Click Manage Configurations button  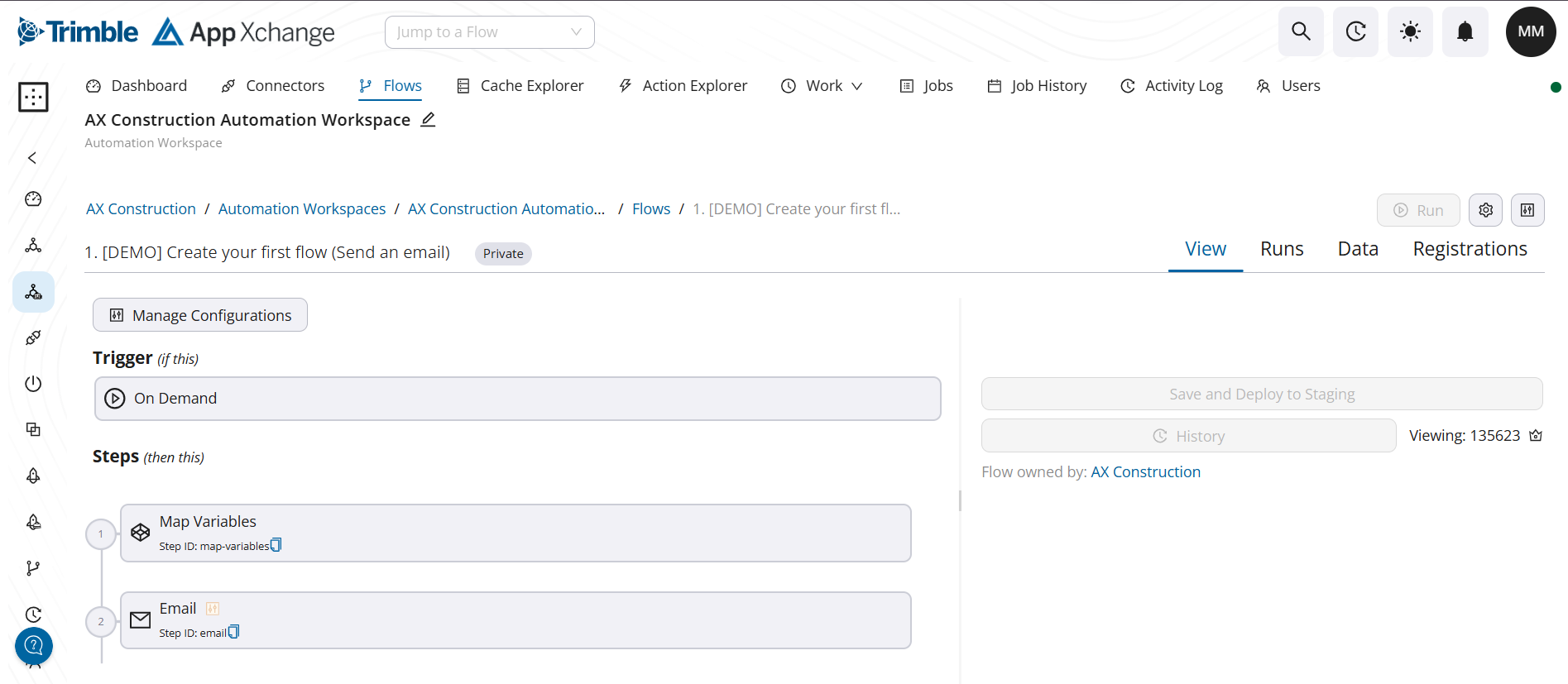[x=200, y=315]
